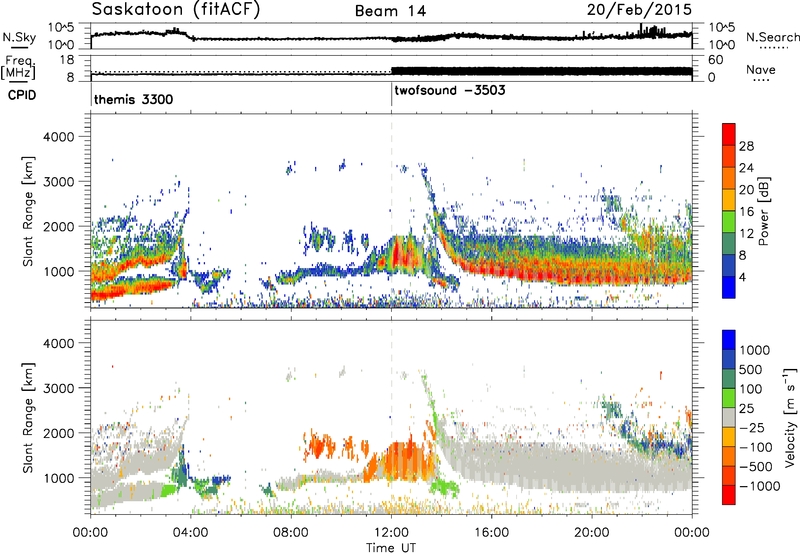Click the 'Velocity [m s-1]' colorbar title
The width and height of the screenshot is (800, 554).
pyautogui.click(x=790, y=417)
